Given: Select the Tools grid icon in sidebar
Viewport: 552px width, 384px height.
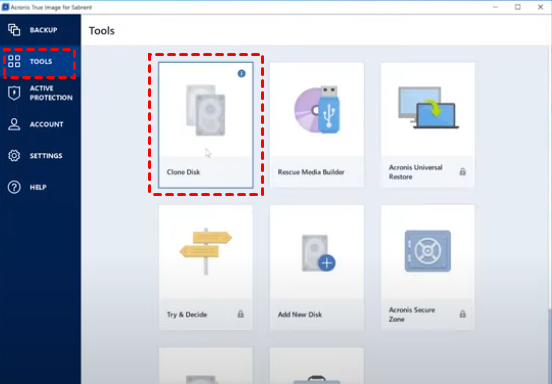Looking at the screenshot, I should coord(14,61).
